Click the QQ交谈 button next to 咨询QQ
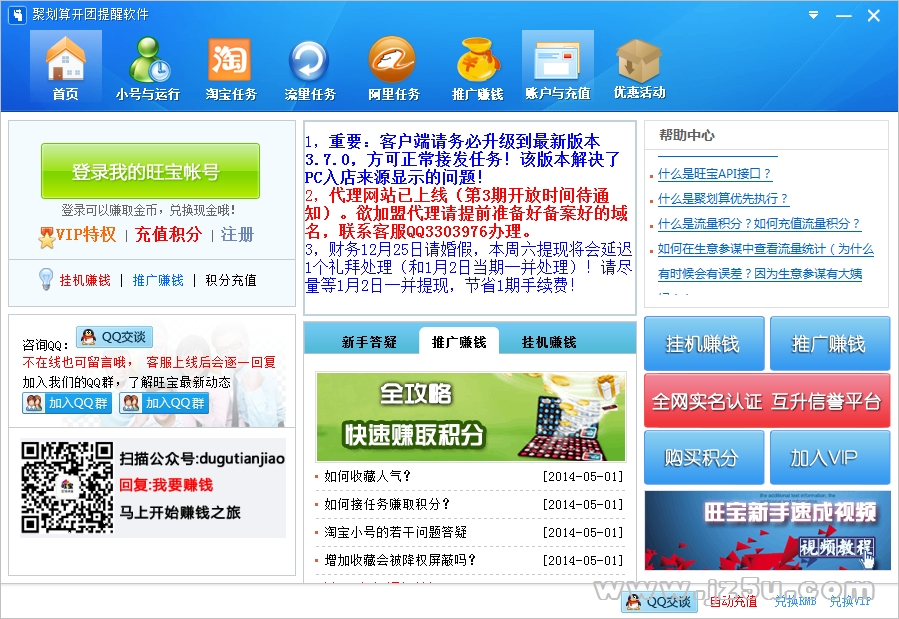899x619 pixels. click(114, 337)
